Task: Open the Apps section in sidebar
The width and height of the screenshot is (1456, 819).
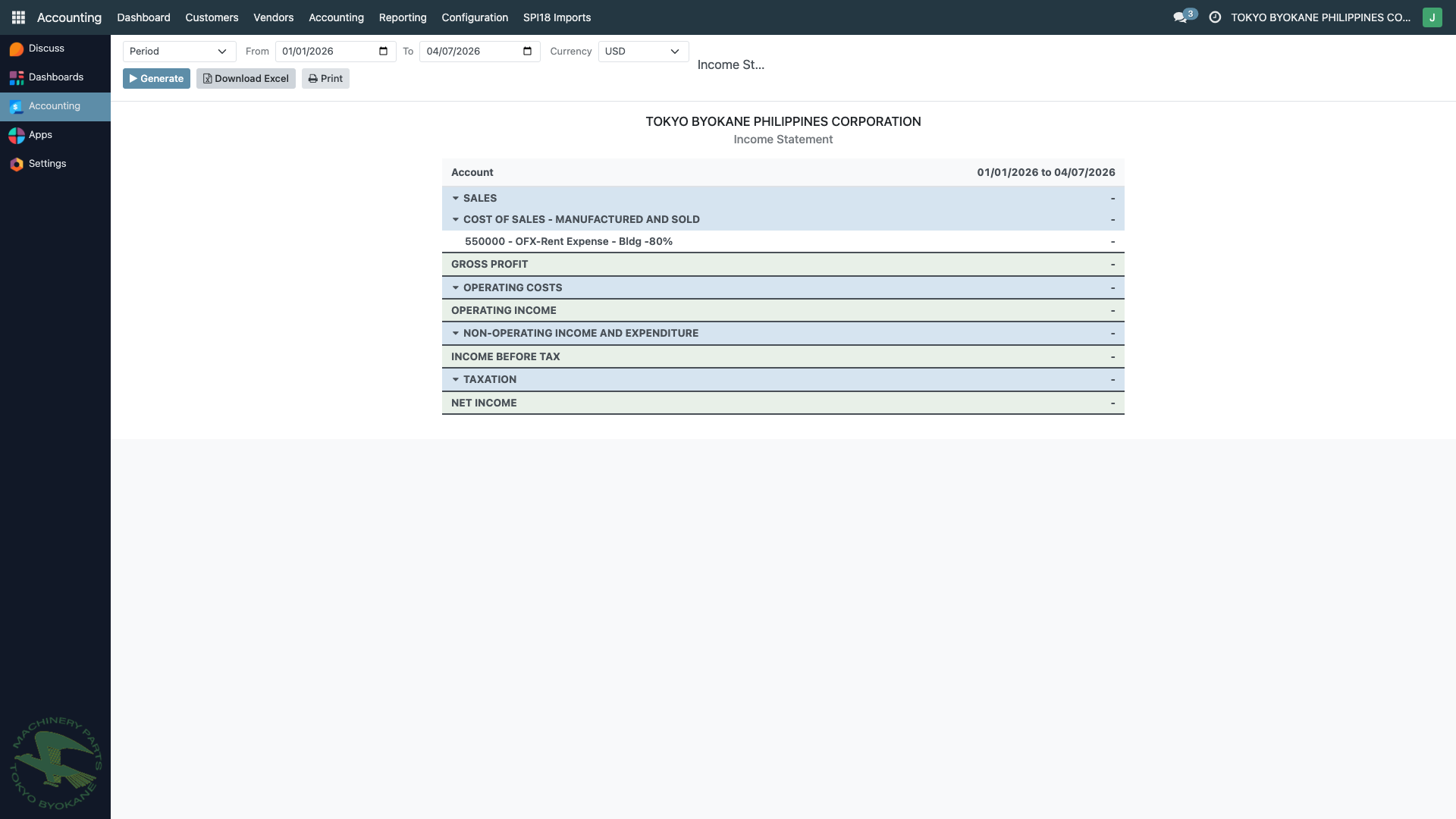Action: click(x=40, y=134)
